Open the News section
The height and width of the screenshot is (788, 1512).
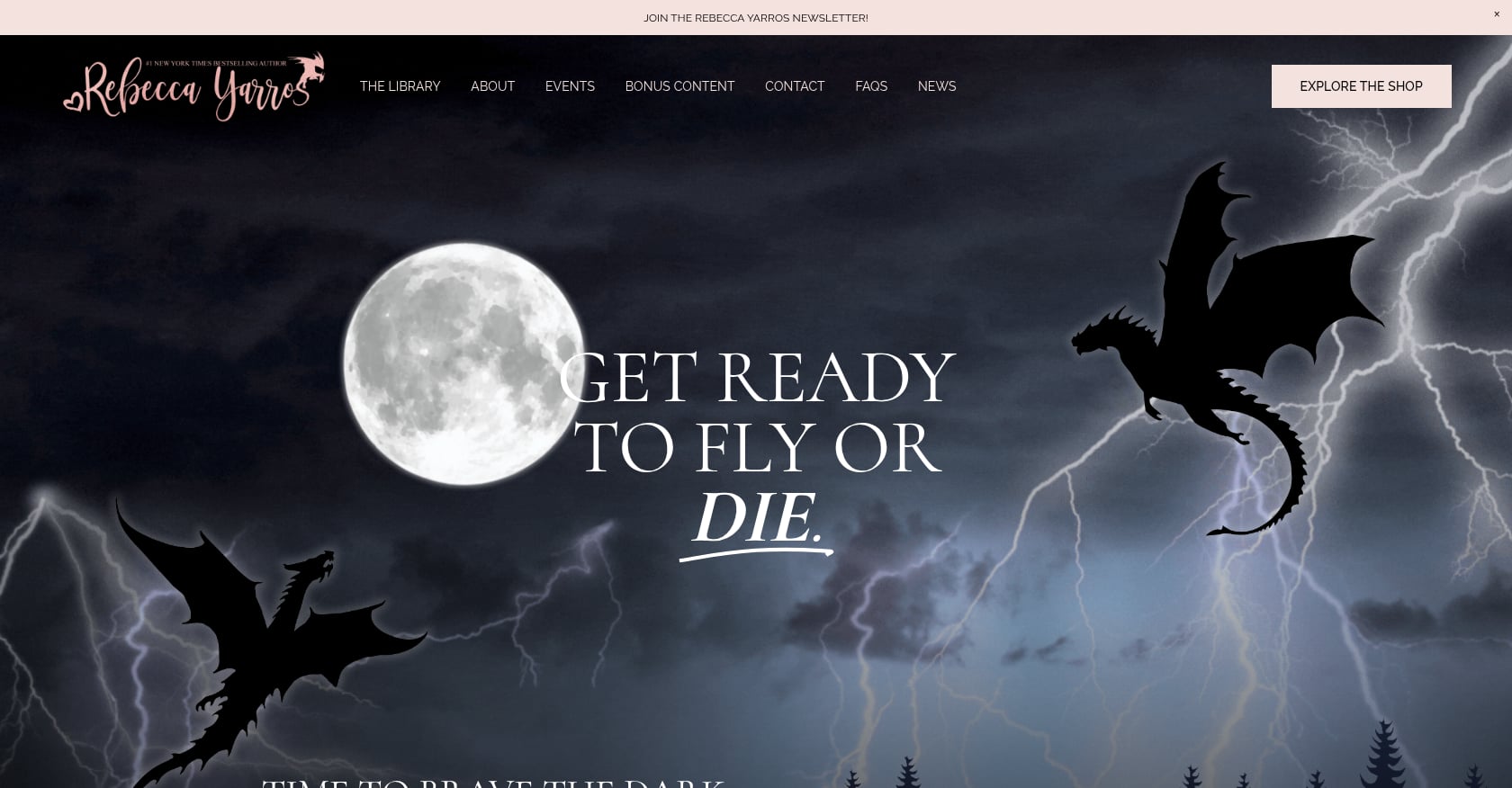tap(937, 86)
